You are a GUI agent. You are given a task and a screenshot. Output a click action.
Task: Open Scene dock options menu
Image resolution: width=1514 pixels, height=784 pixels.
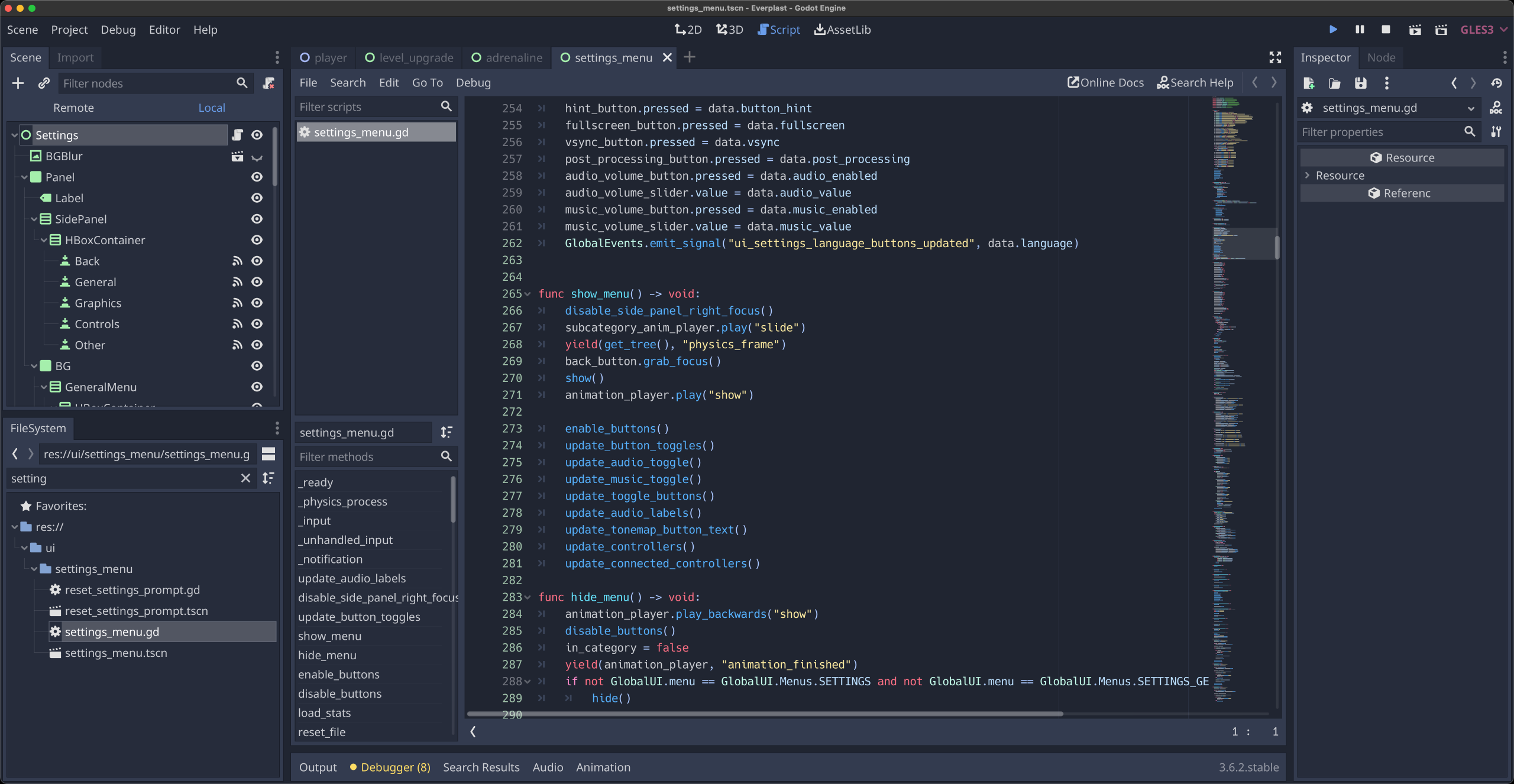[277, 57]
